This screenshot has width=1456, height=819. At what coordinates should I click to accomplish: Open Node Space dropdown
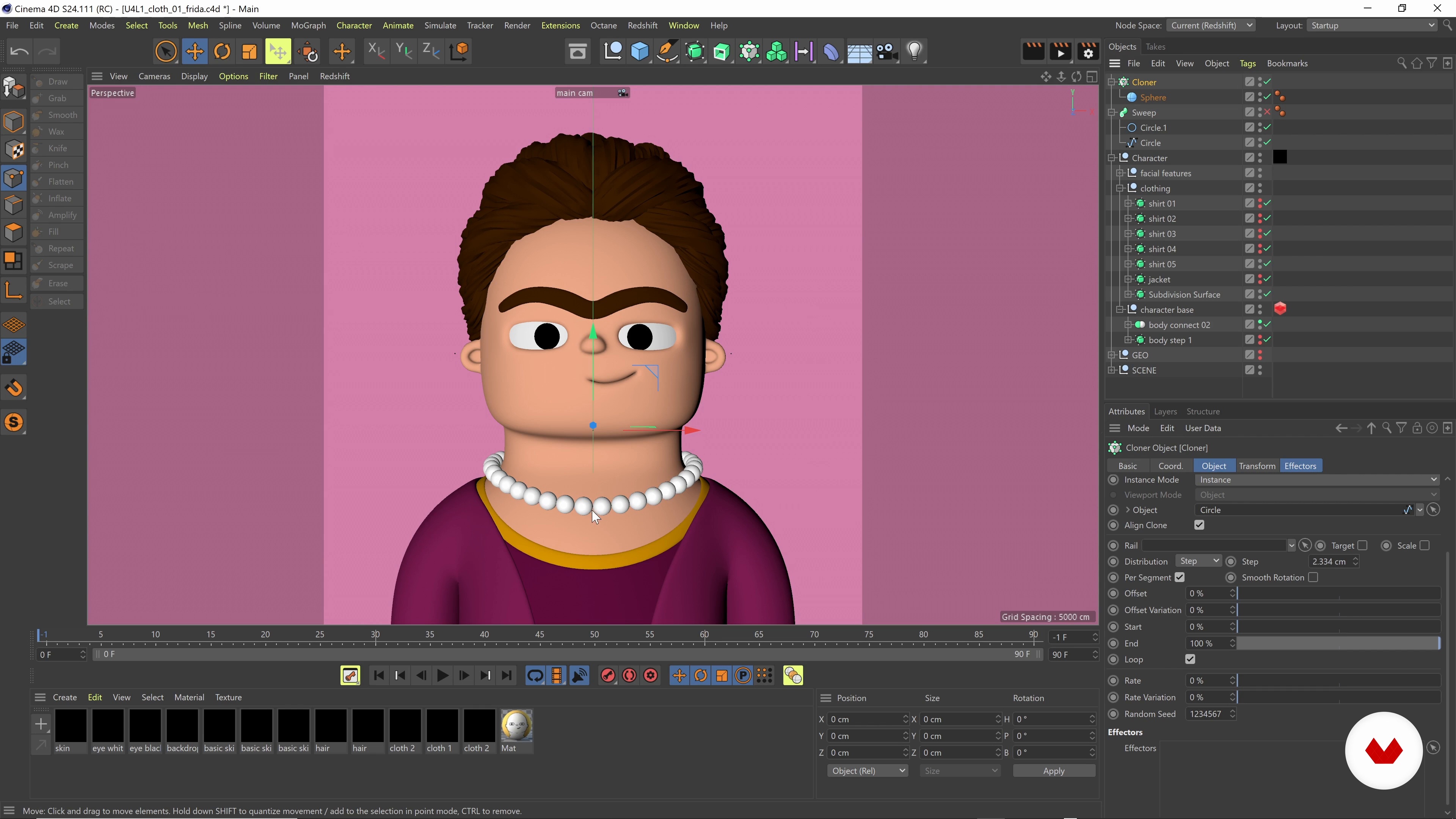1212,25
